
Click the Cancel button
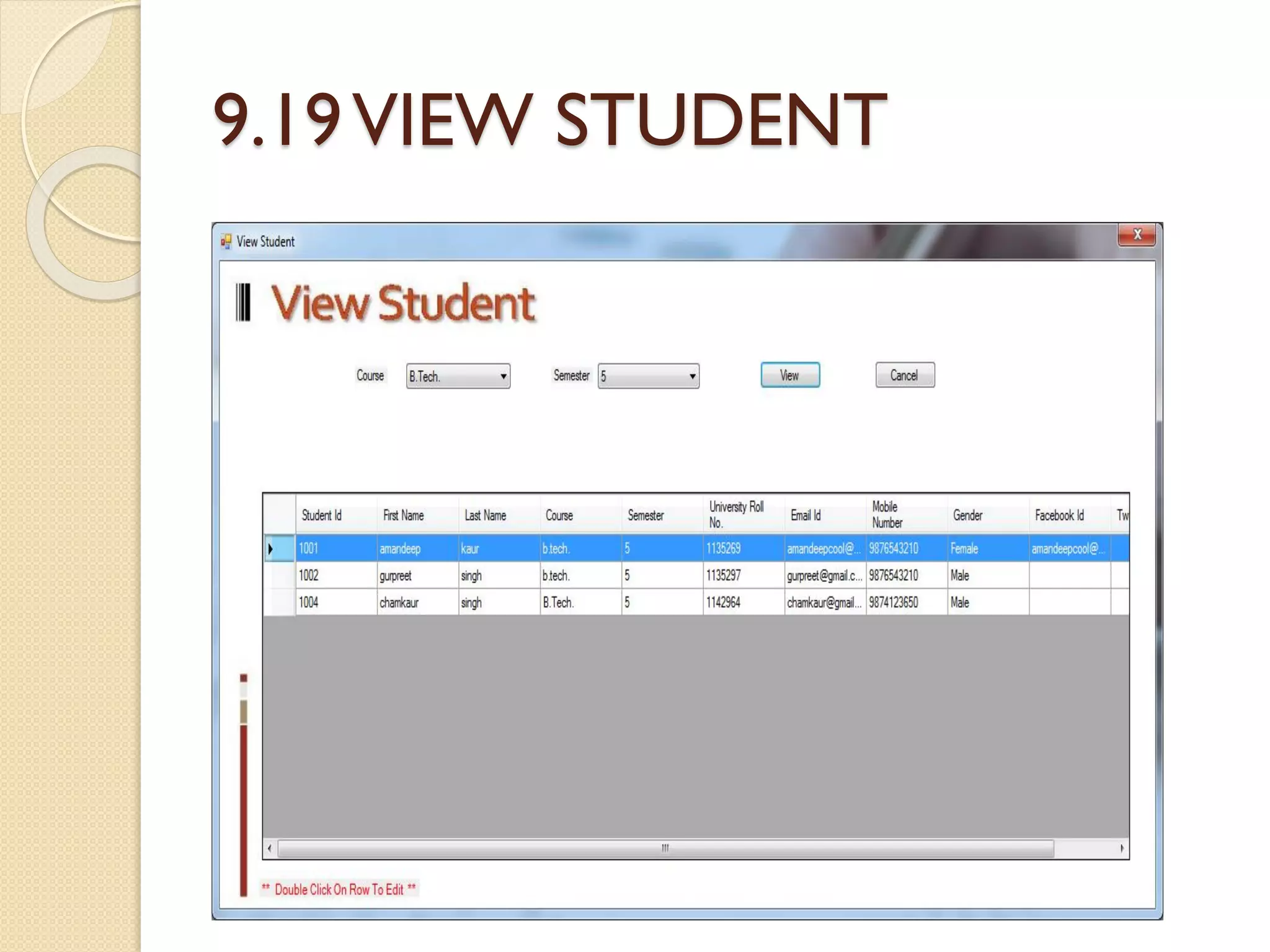[x=905, y=375]
